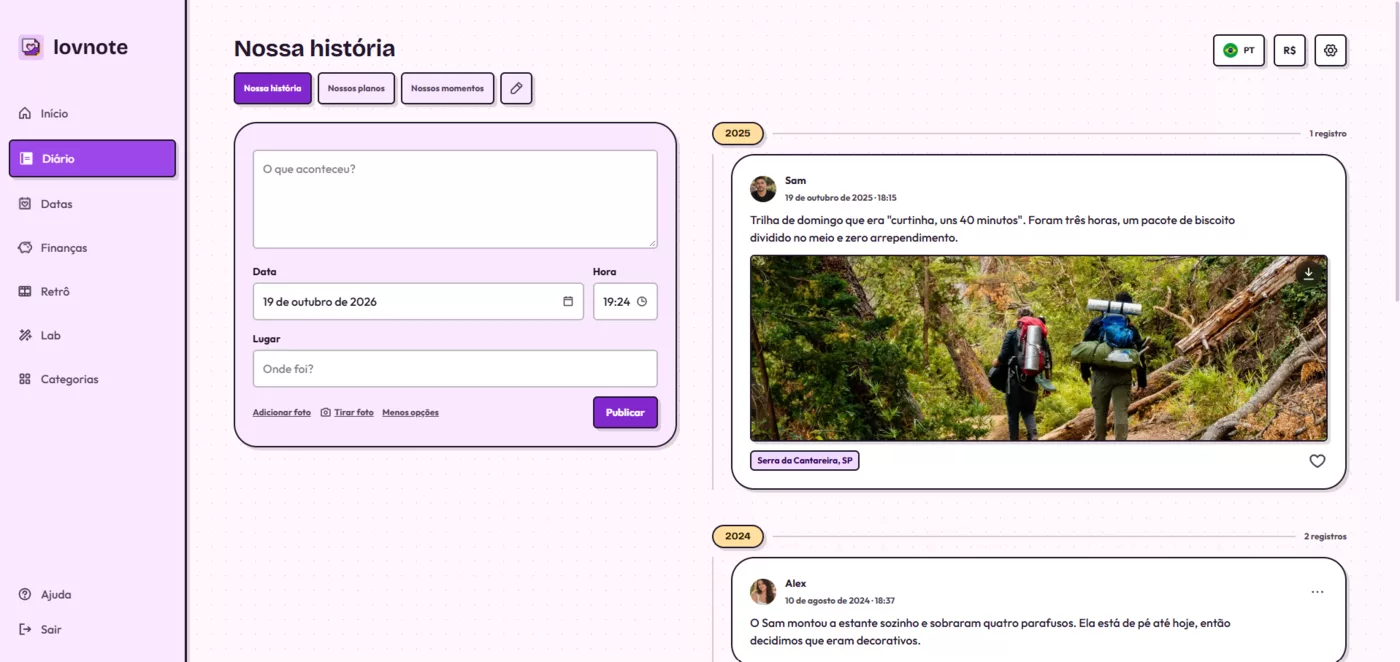The image size is (1400, 662).
Task: Download the hiking photo
Action: point(1308,274)
